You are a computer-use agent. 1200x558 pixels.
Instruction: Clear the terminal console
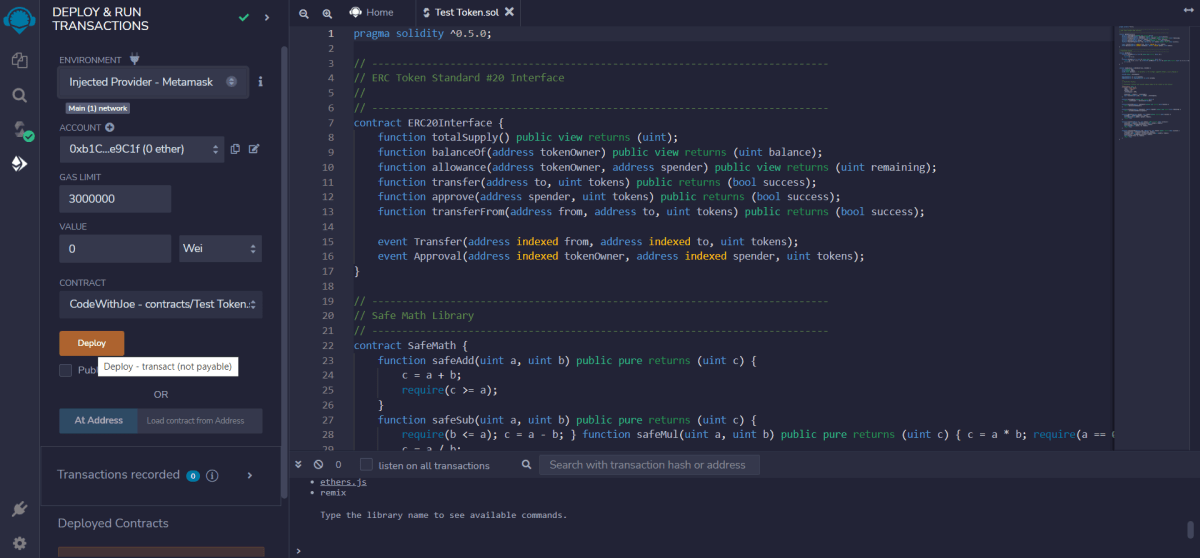[x=318, y=464]
